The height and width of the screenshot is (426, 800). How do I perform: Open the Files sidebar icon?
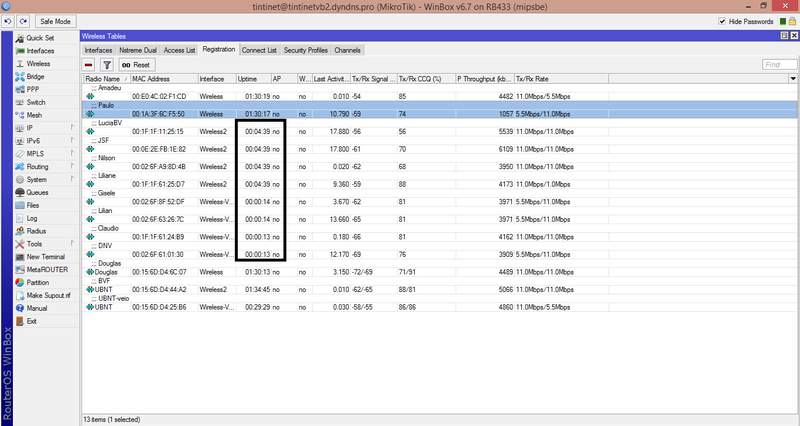pyautogui.click(x=20, y=205)
